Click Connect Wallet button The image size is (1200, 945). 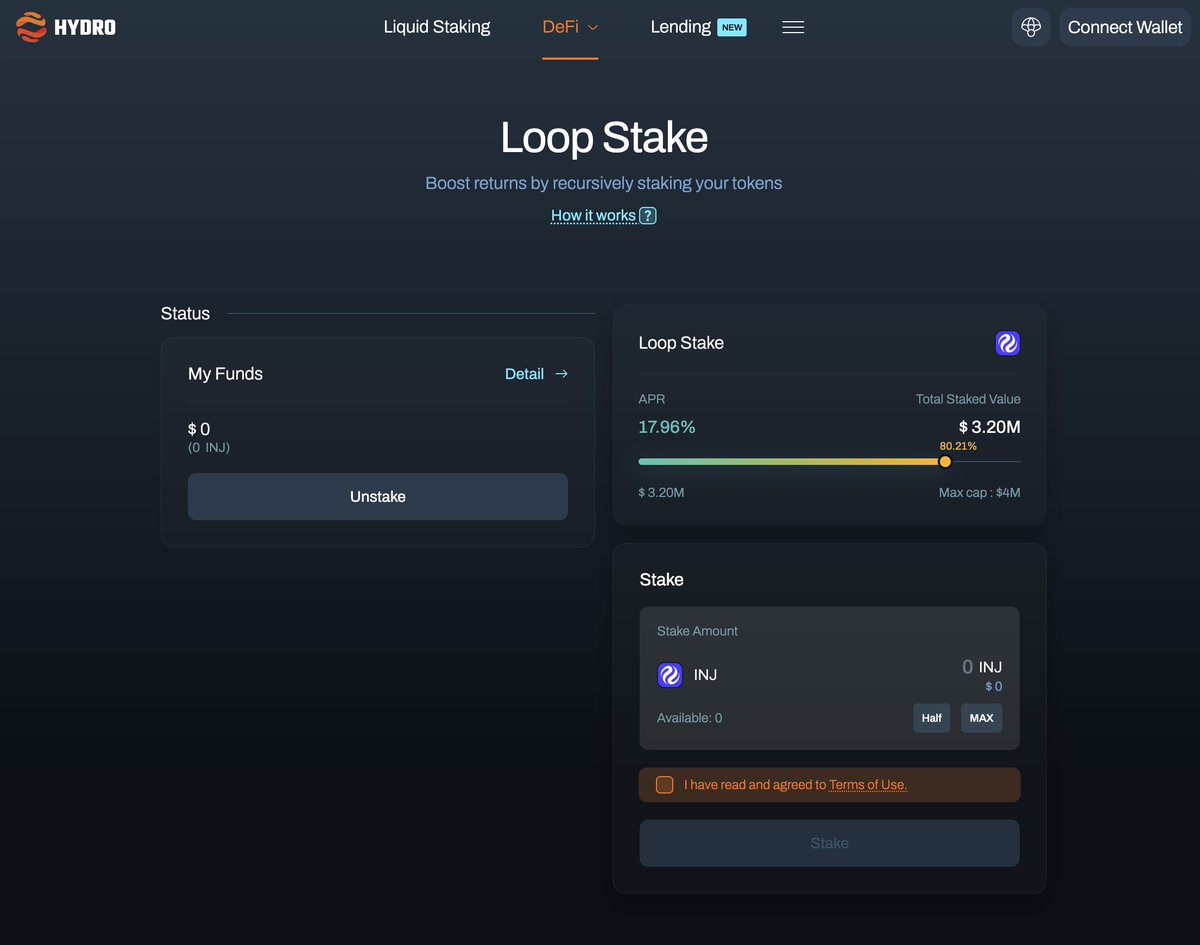click(x=1125, y=27)
